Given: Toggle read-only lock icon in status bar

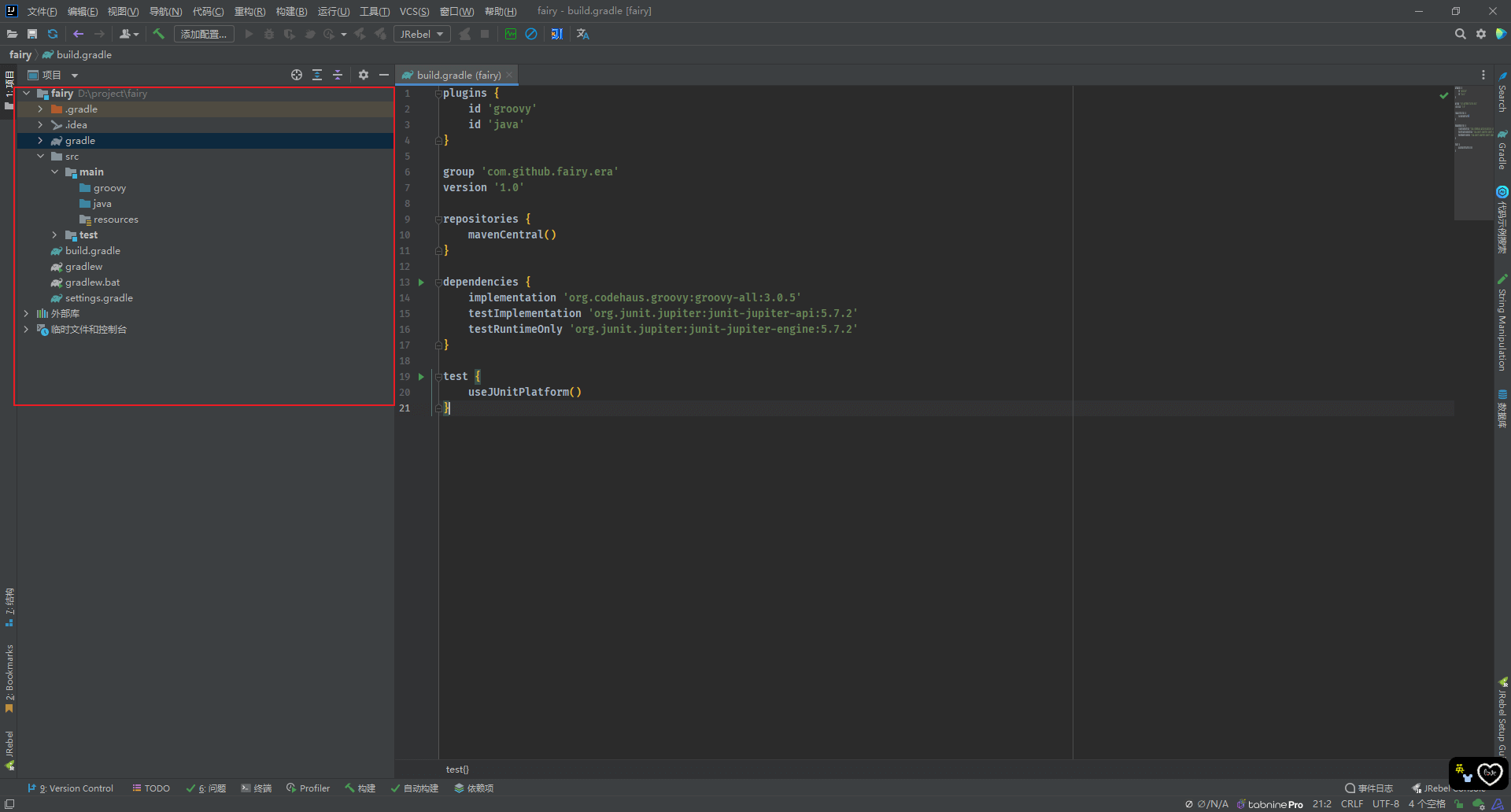Looking at the screenshot, I should pyautogui.click(x=1459, y=804).
